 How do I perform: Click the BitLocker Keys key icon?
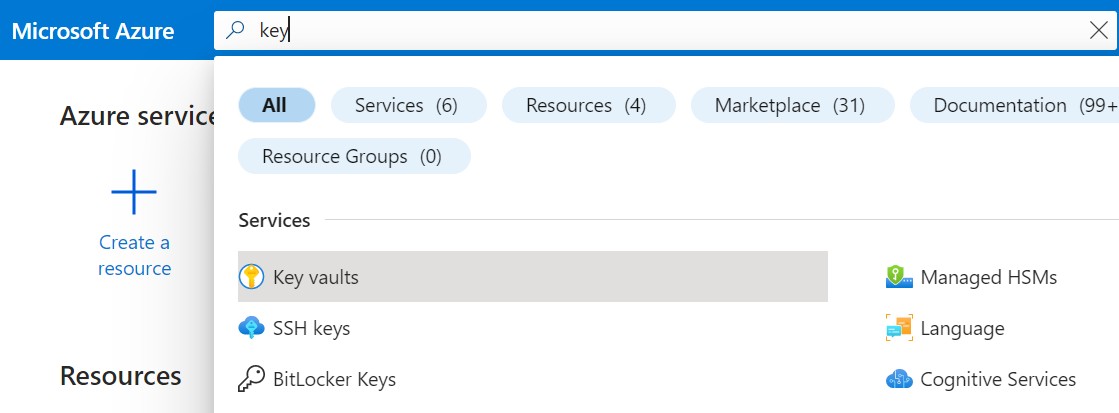251,379
